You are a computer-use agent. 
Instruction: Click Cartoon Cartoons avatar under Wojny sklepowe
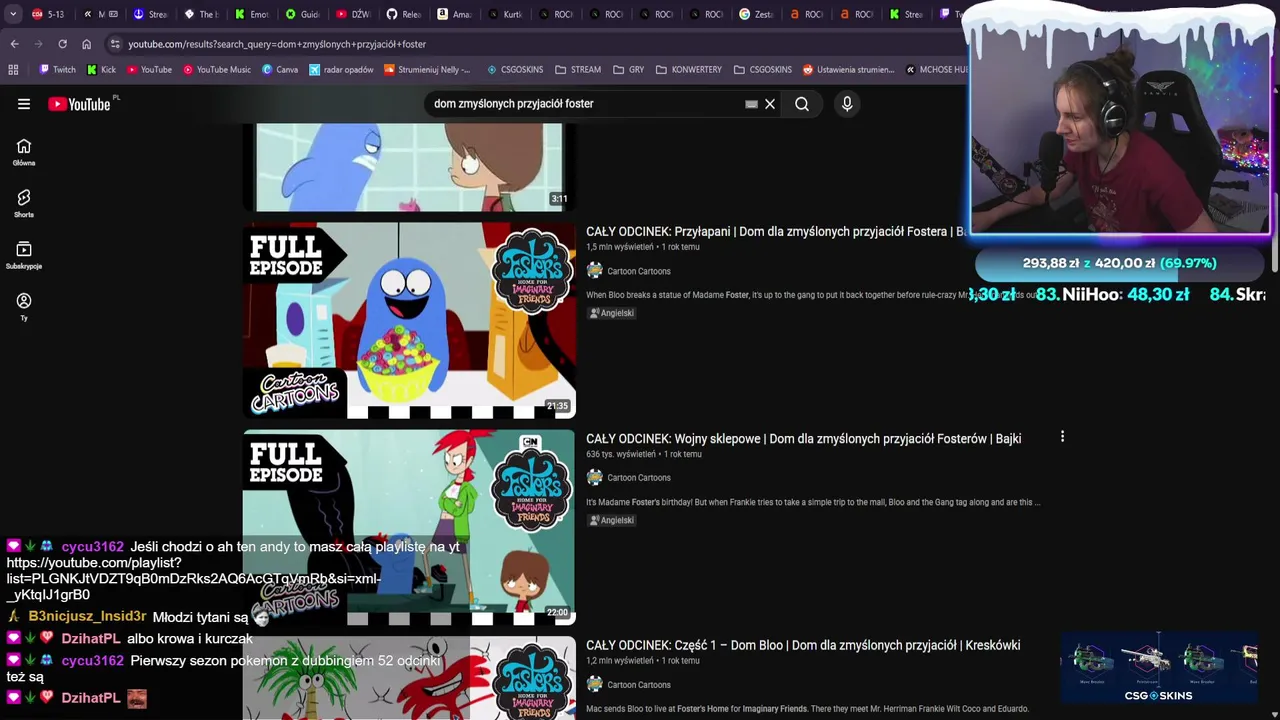pyautogui.click(x=595, y=478)
